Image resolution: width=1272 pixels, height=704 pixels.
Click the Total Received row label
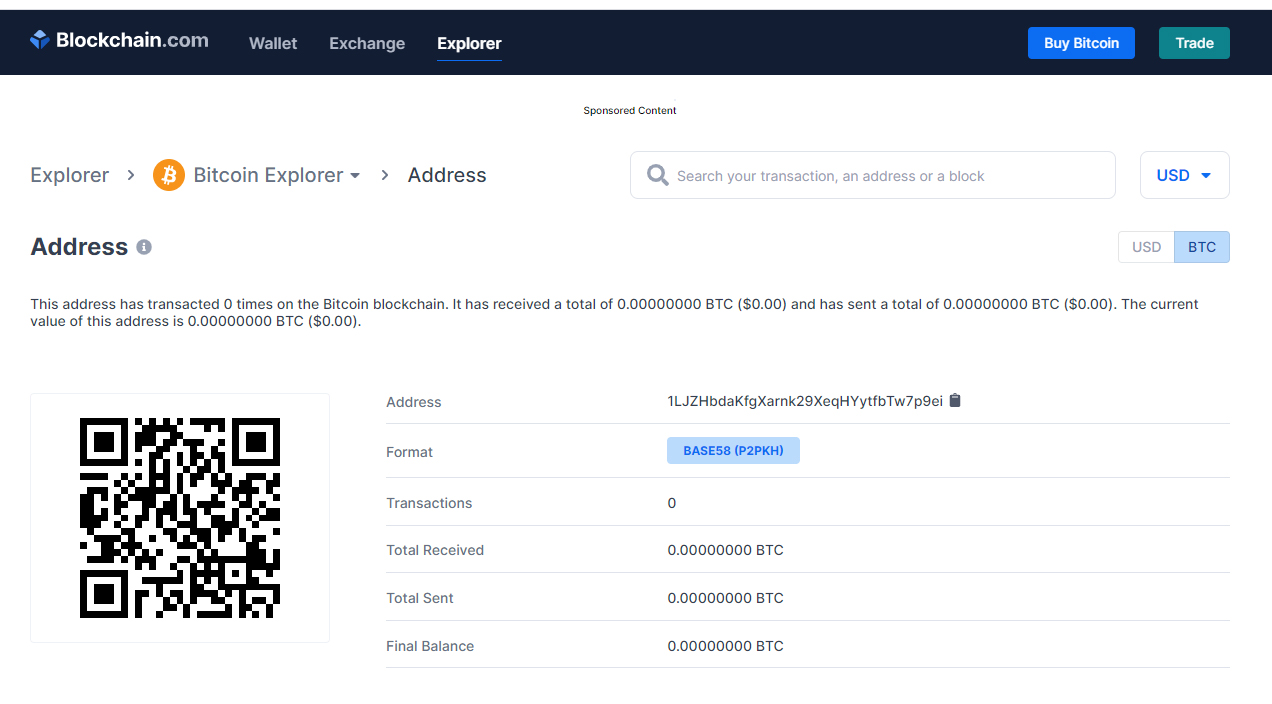tap(435, 550)
